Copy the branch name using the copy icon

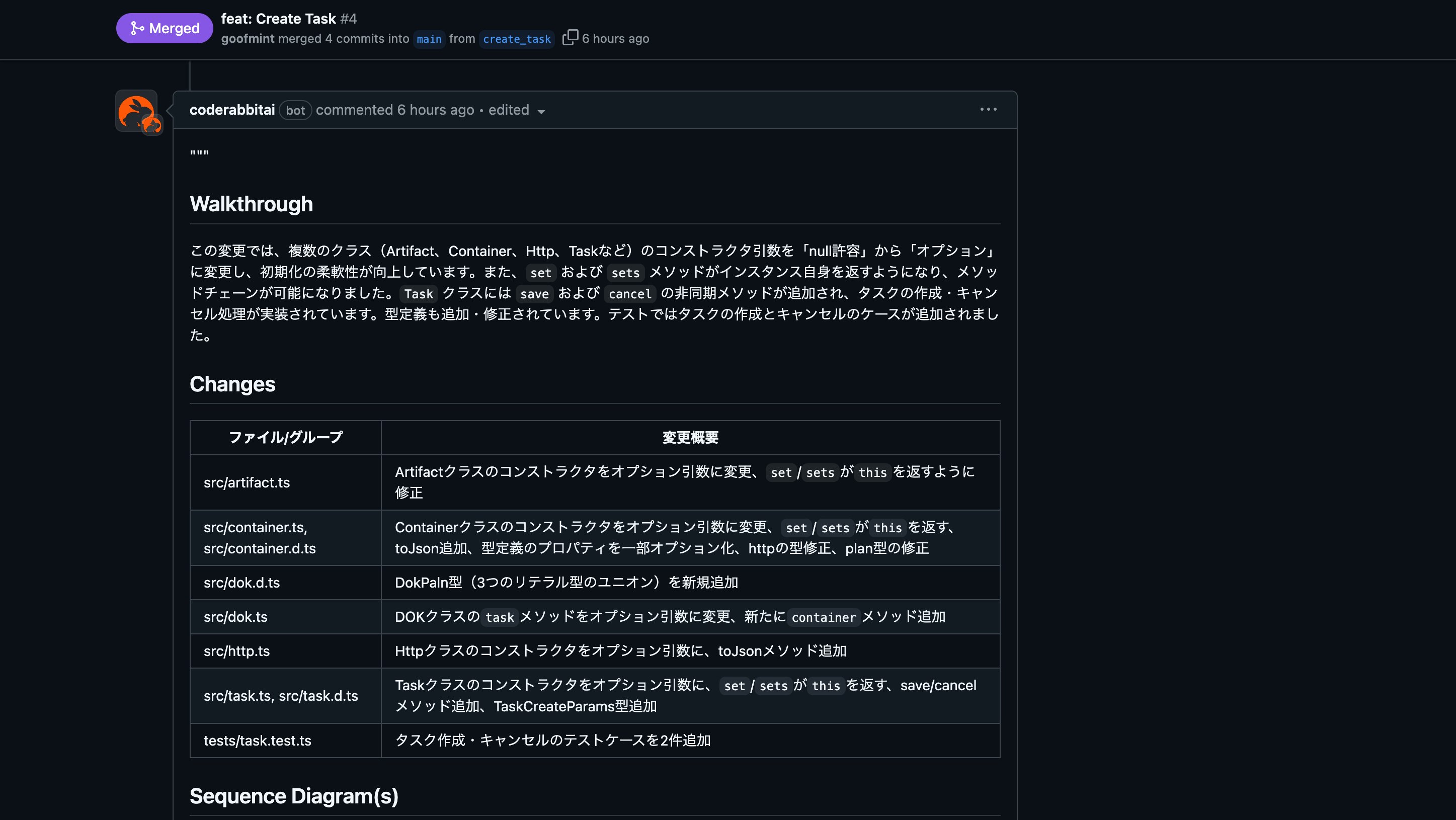click(571, 37)
